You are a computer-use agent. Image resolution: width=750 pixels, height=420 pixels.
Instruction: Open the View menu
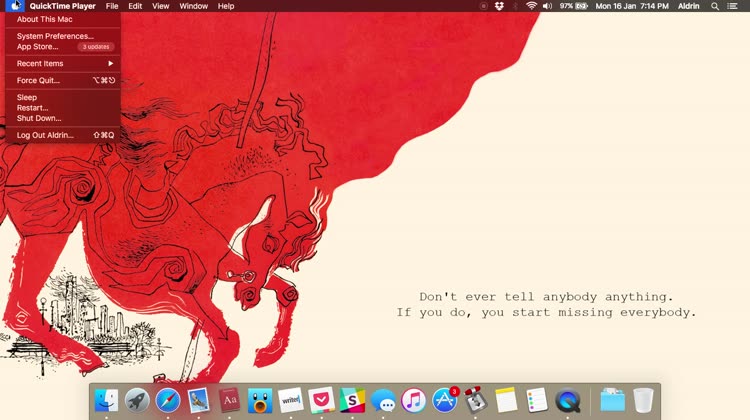[x=160, y=6]
